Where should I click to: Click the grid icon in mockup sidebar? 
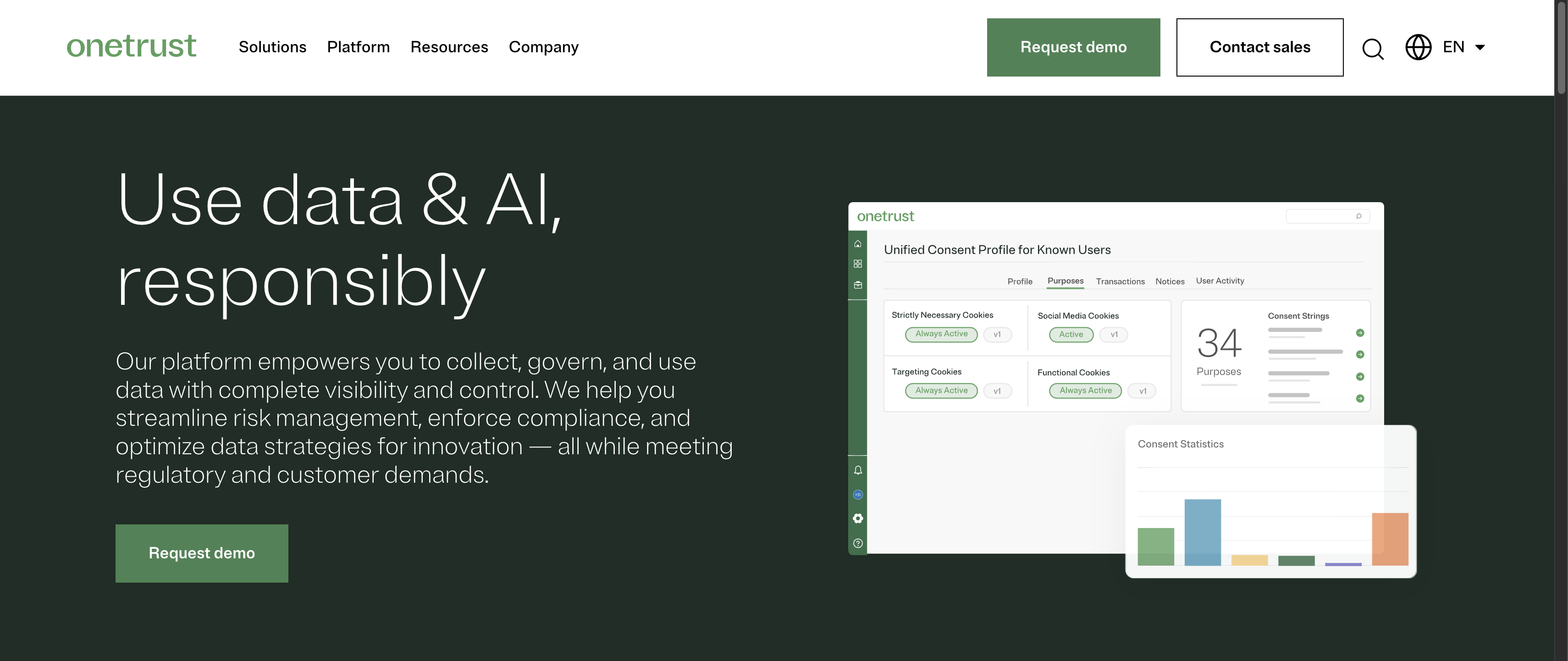(x=858, y=264)
